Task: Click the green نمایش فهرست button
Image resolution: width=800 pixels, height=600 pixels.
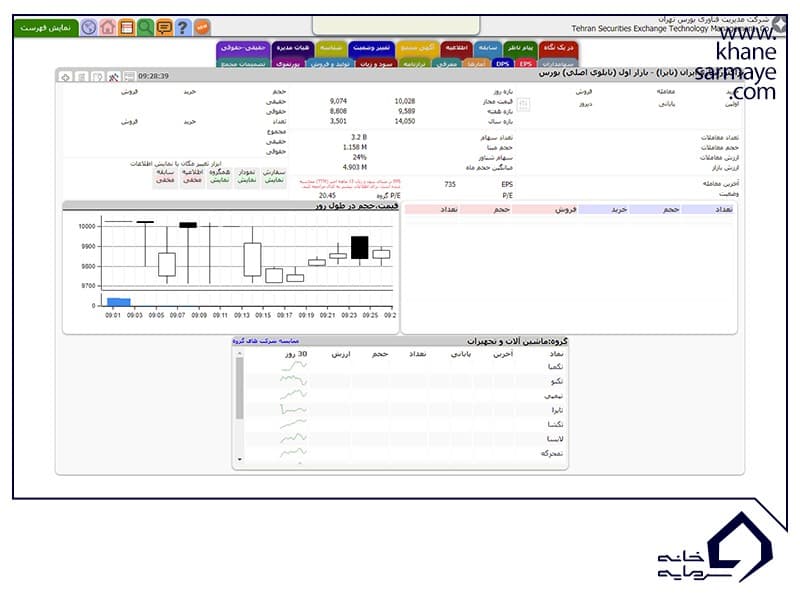Action: coord(46,28)
